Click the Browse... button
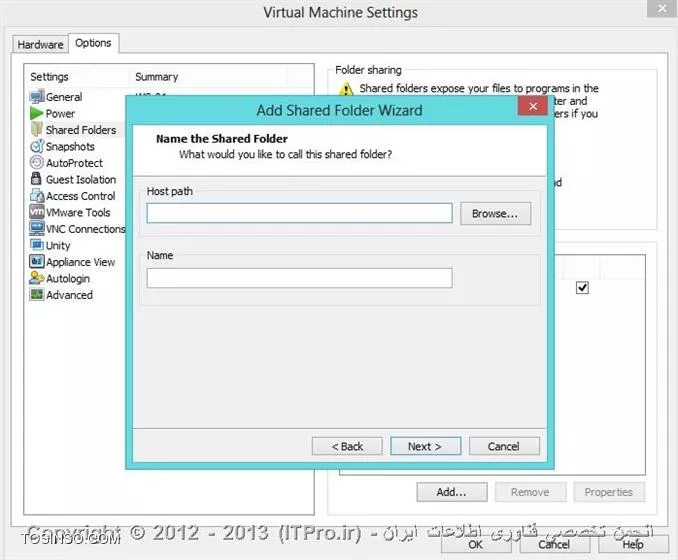The width and height of the screenshot is (678, 560). (495, 214)
